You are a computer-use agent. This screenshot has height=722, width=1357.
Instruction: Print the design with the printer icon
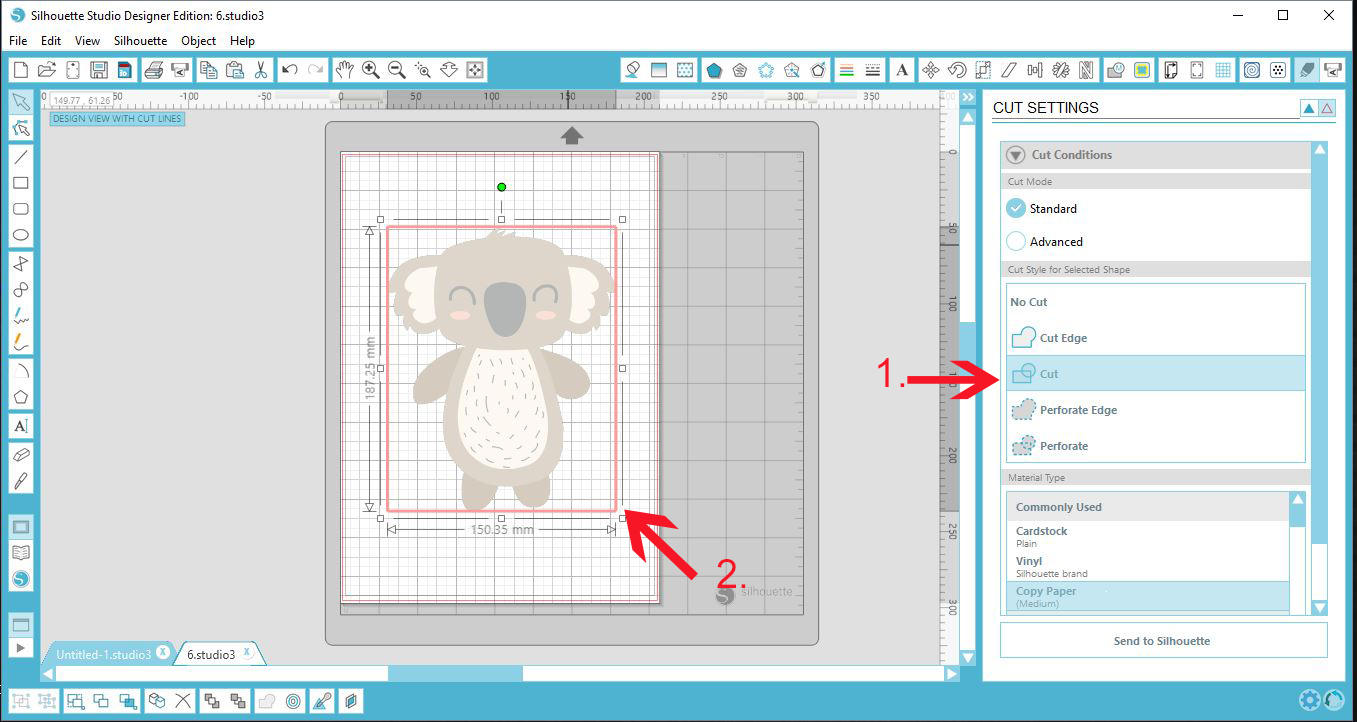coord(153,70)
